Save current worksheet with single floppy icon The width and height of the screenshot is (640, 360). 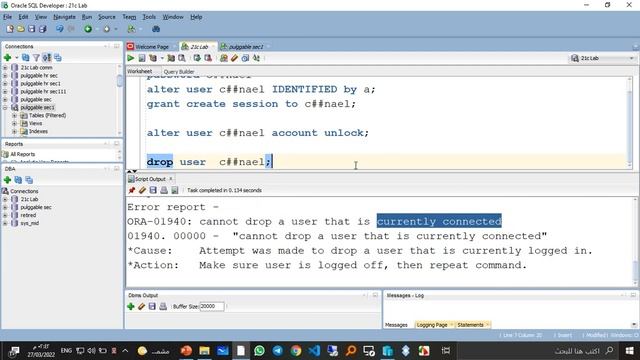[31, 29]
